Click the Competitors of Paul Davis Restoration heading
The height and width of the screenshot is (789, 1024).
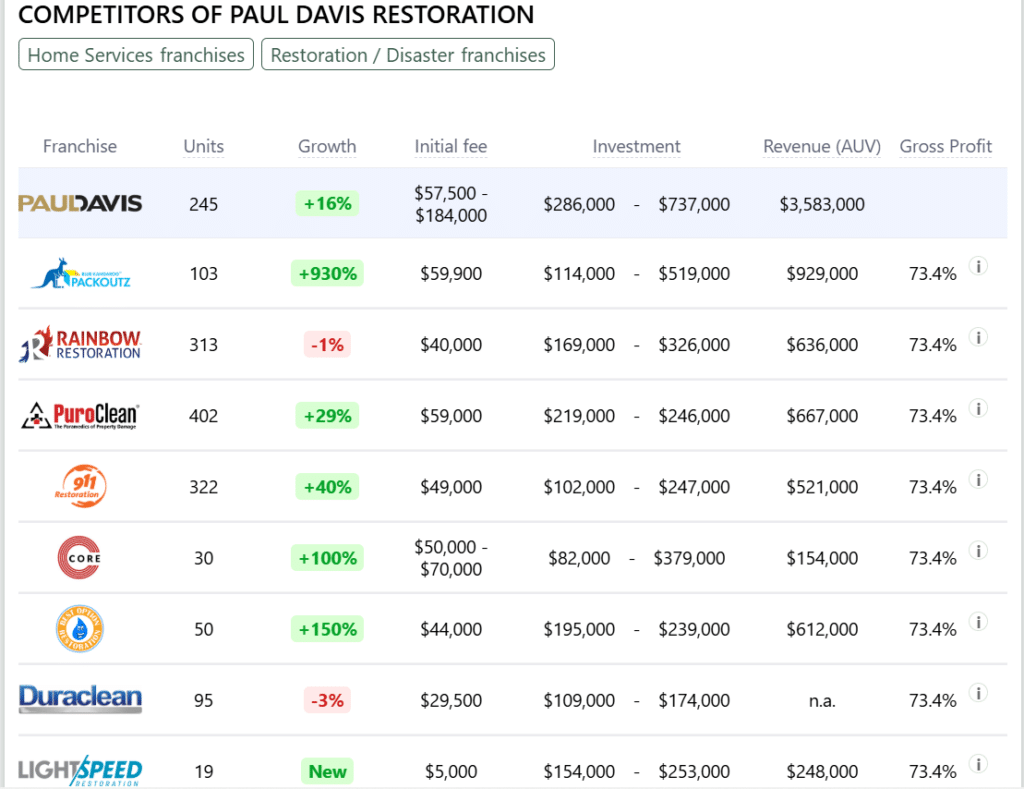[276, 14]
